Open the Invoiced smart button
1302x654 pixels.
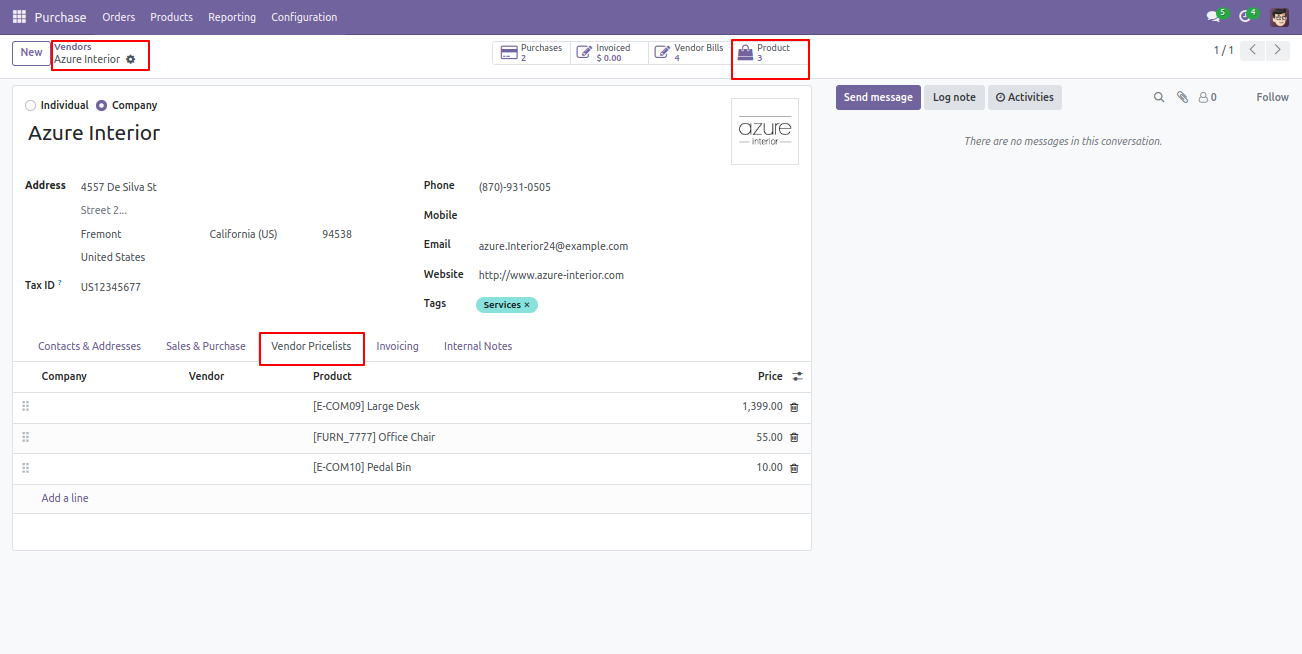(609, 53)
